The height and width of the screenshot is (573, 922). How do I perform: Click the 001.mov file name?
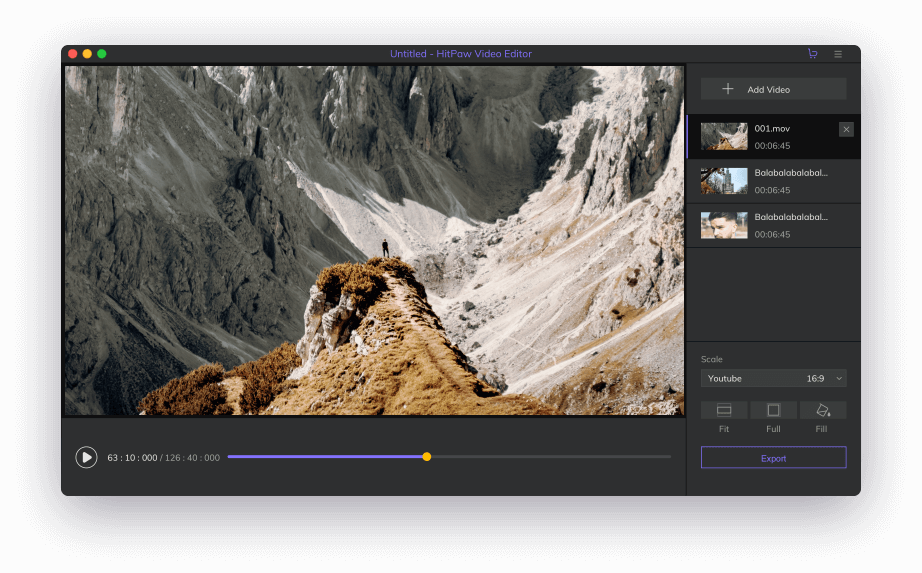(x=772, y=129)
